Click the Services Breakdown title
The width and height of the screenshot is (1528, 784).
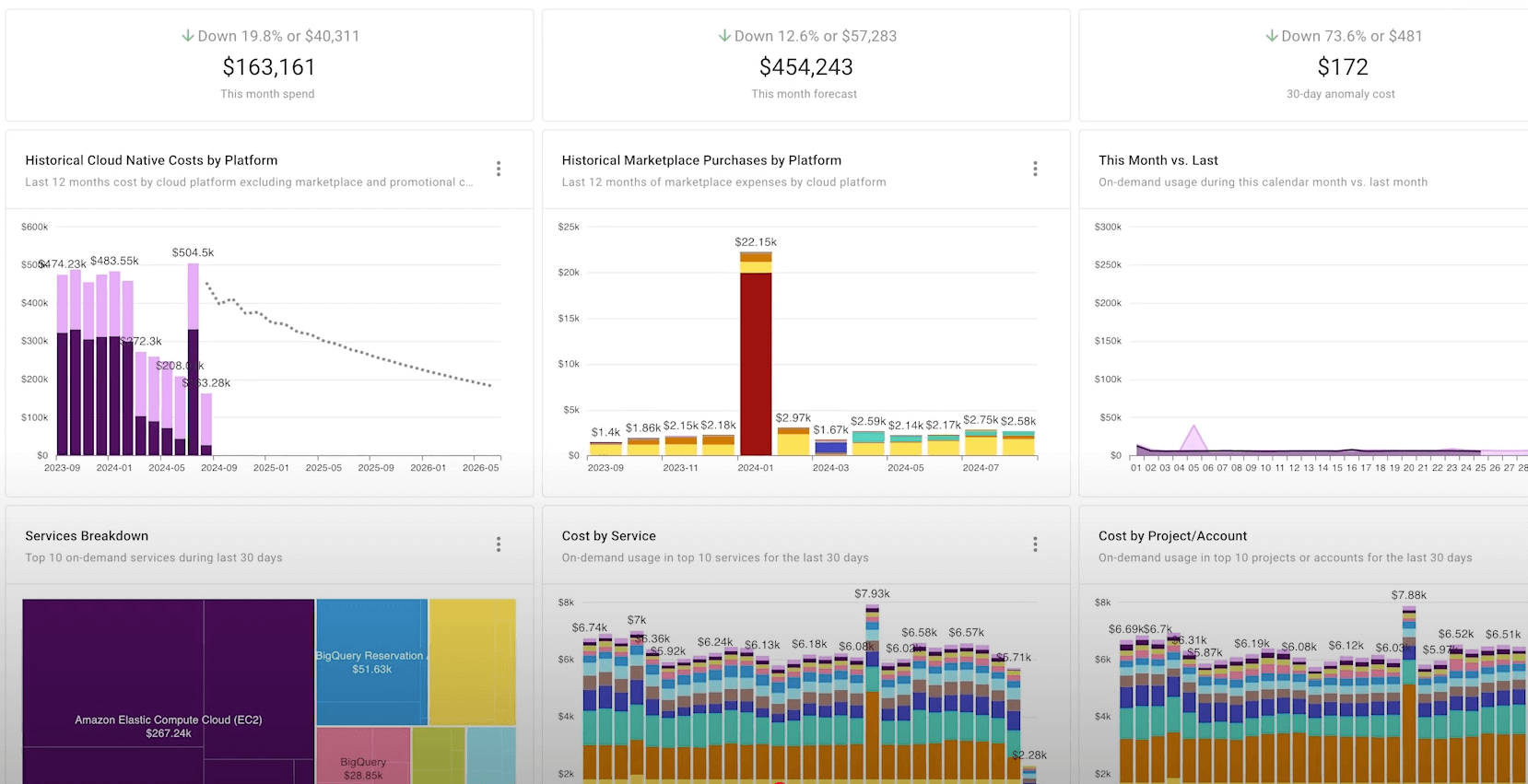coord(87,536)
